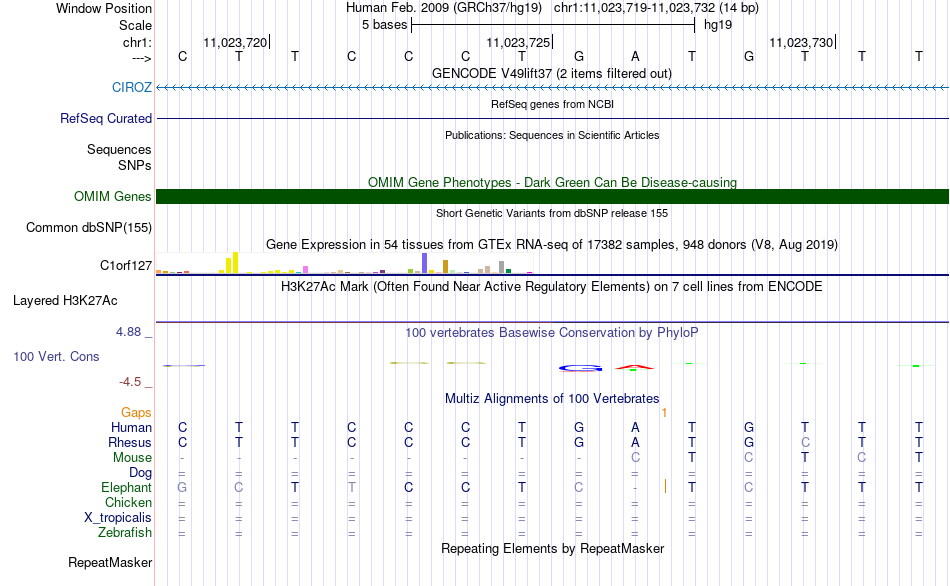Open the C1orf127 GTEx expression label
The height and width of the screenshot is (586, 950).
pos(126,265)
